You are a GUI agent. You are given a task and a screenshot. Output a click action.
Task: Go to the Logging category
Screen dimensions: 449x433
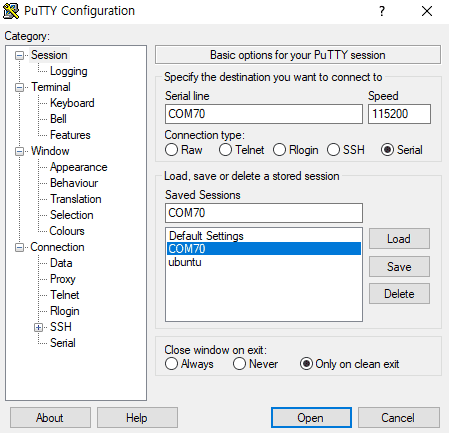click(69, 71)
